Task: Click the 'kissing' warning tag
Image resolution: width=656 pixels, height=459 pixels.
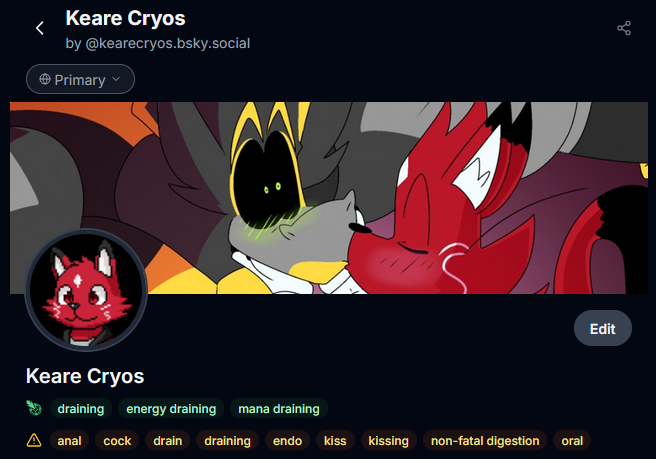Action: point(388,441)
